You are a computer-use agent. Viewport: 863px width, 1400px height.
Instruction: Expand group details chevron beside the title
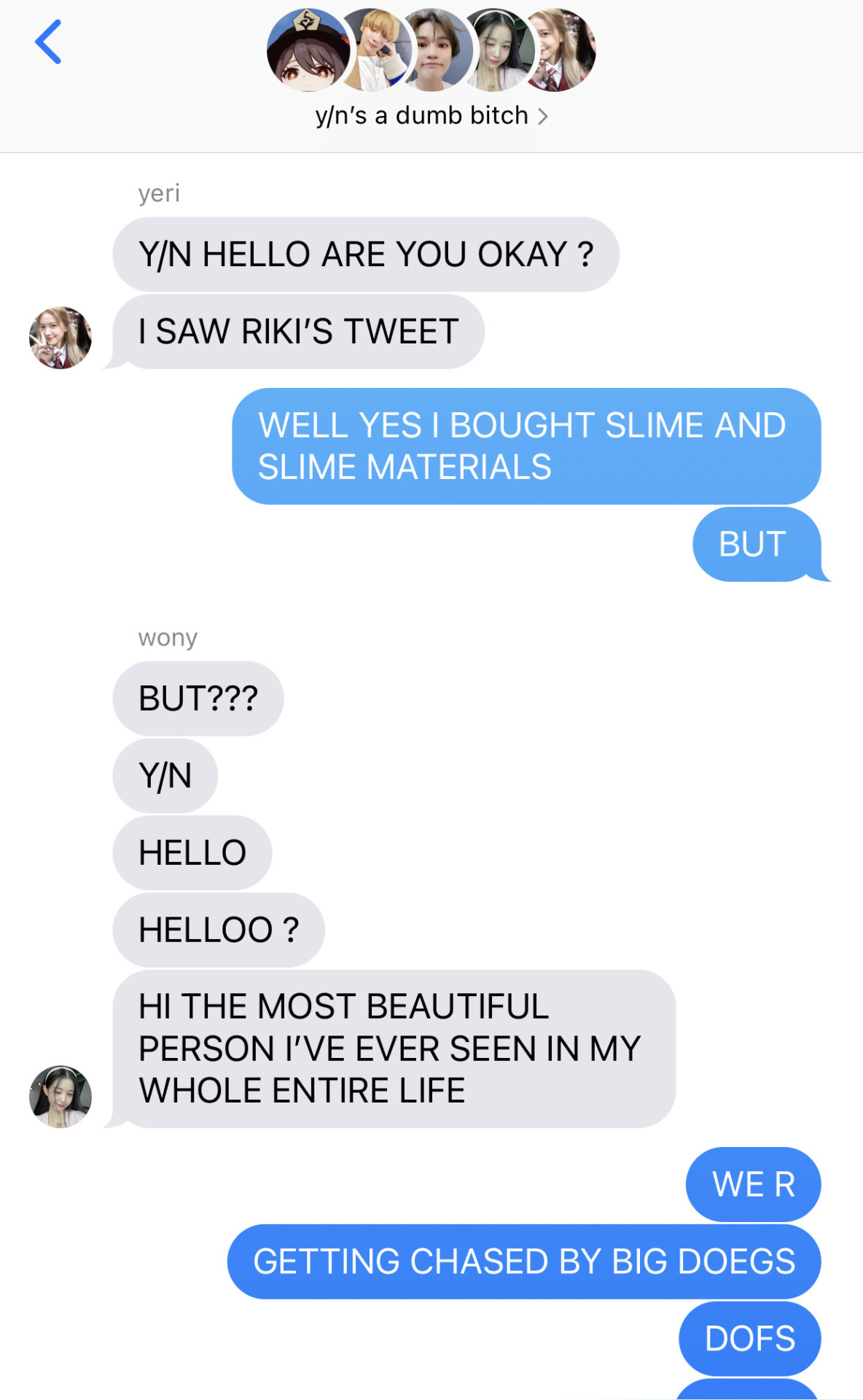coord(542,117)
